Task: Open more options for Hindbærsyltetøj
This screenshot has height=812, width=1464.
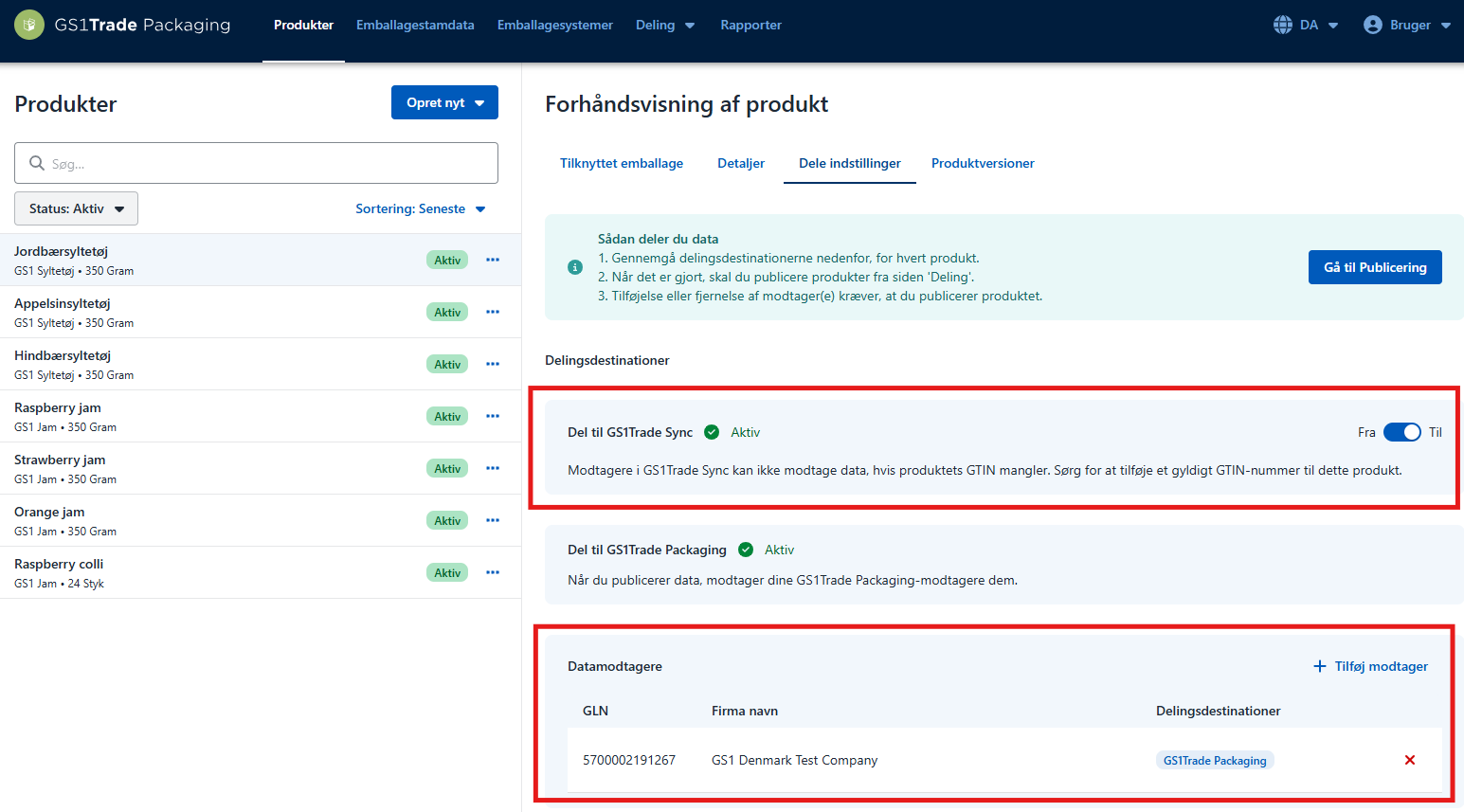Action: coord(493,364)
